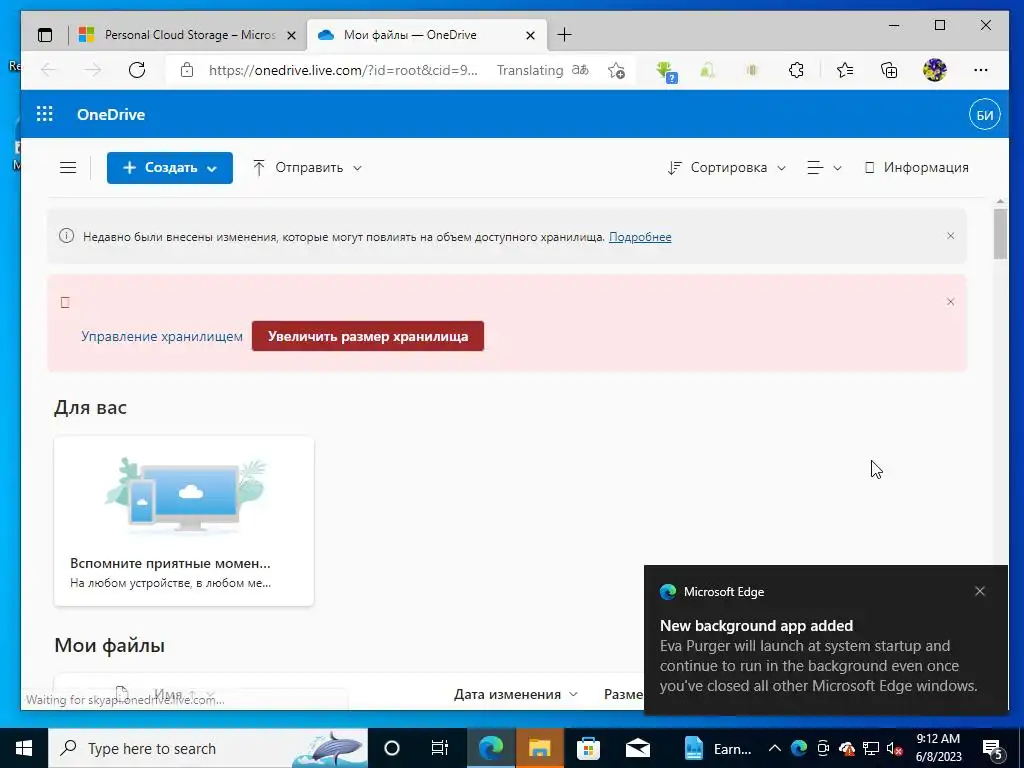
Task: Close the Microsoft Edge notification toast
Action: point(980,591)
